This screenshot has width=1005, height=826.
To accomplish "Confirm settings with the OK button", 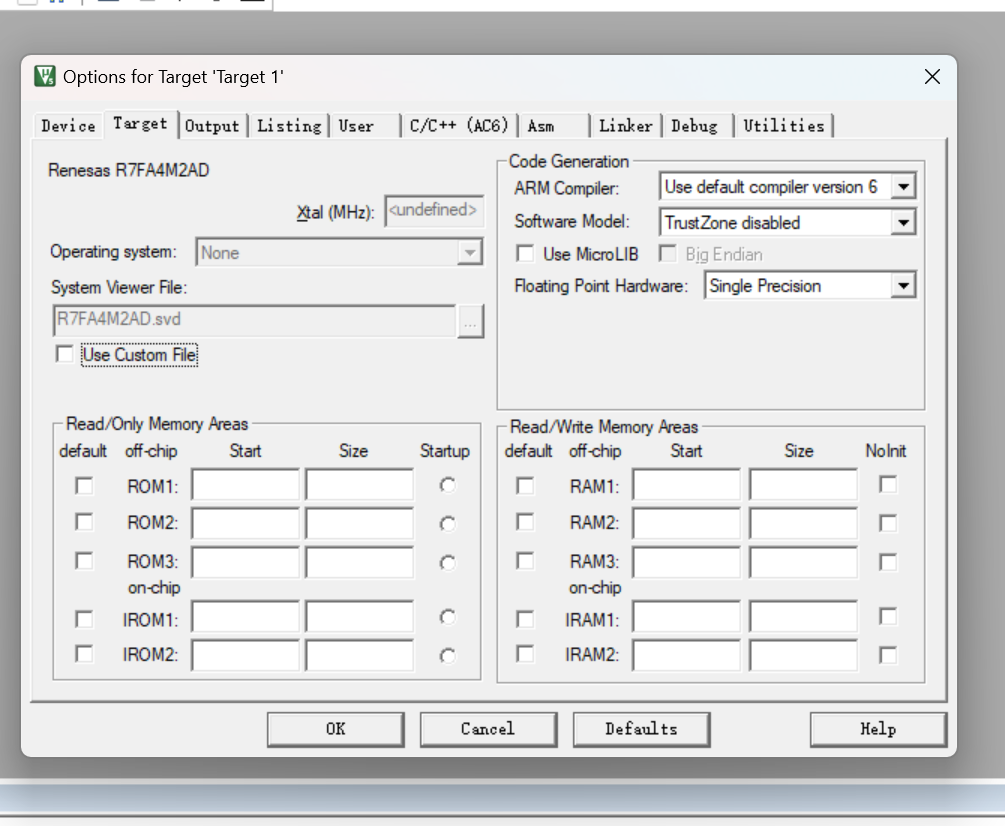I will point(335,729).
